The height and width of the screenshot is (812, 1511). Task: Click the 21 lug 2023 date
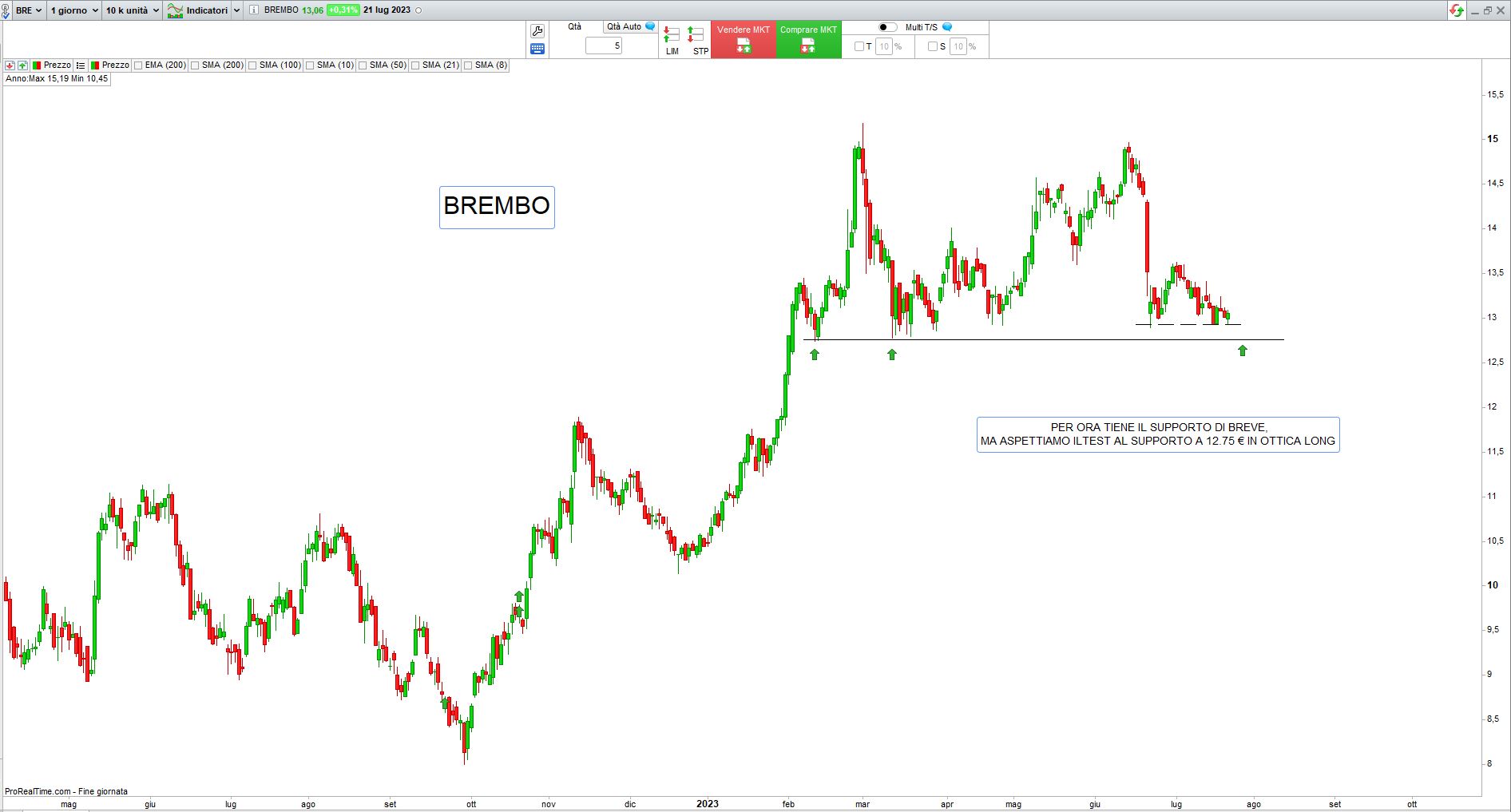[387, 10]
